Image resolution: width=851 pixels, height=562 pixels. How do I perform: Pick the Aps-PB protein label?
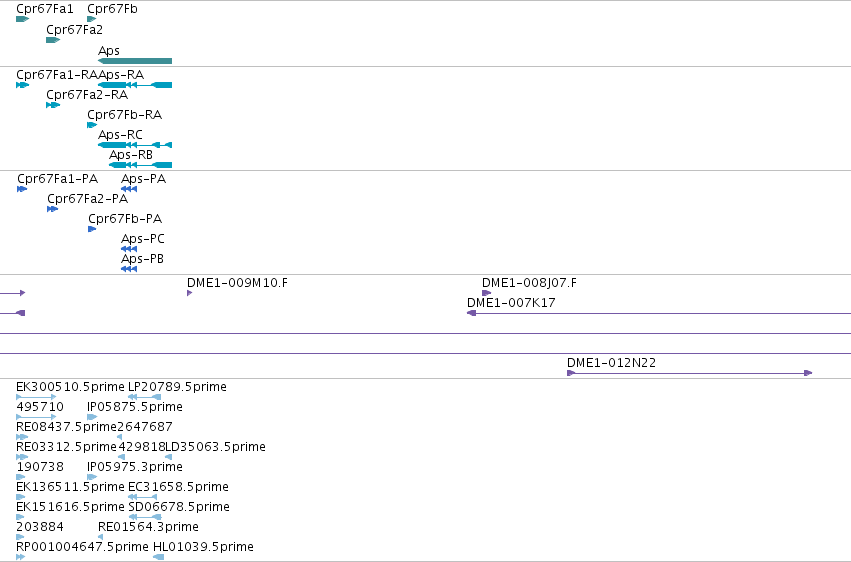142,259
